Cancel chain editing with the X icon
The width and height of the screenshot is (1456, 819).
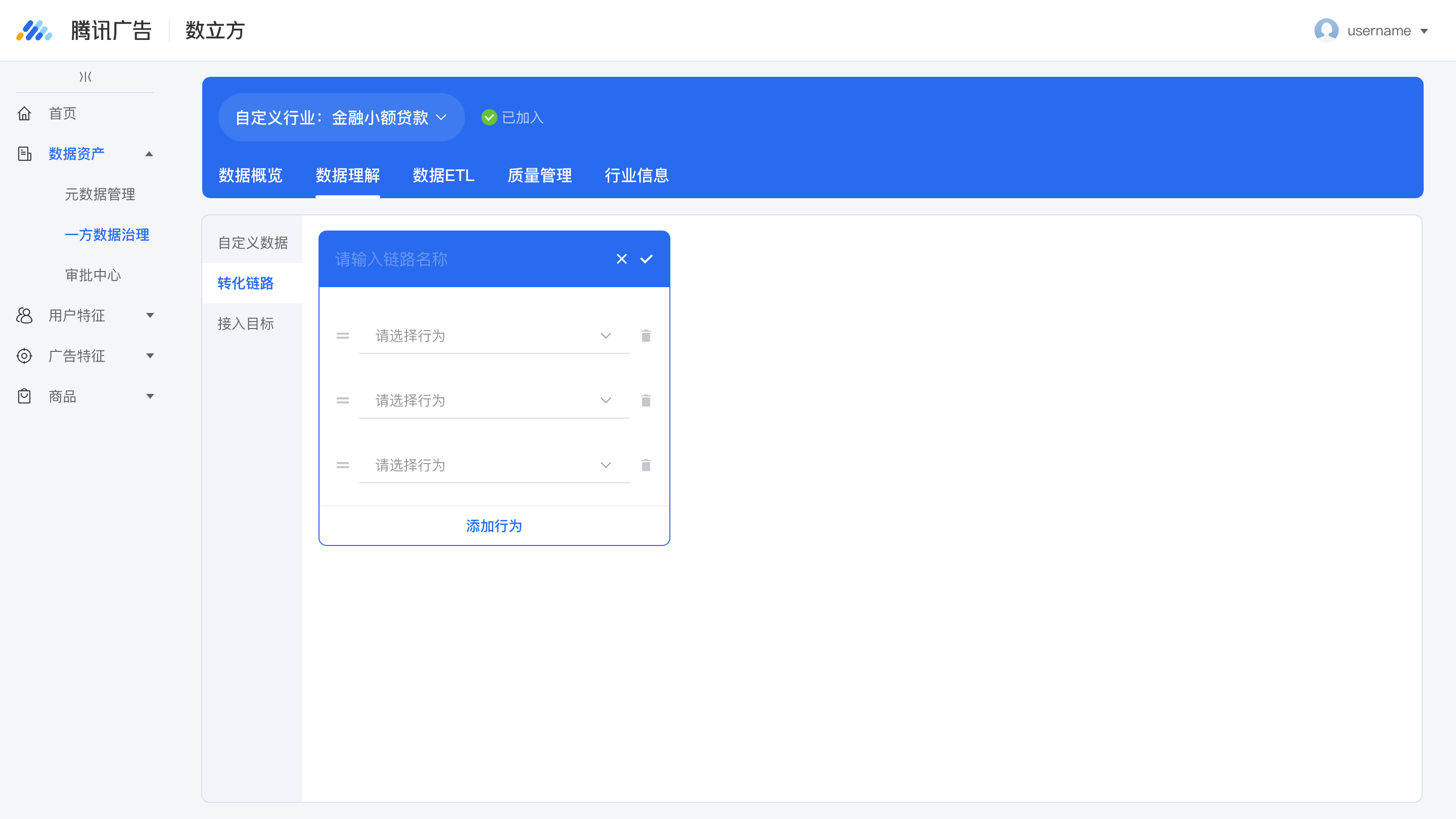622,259
